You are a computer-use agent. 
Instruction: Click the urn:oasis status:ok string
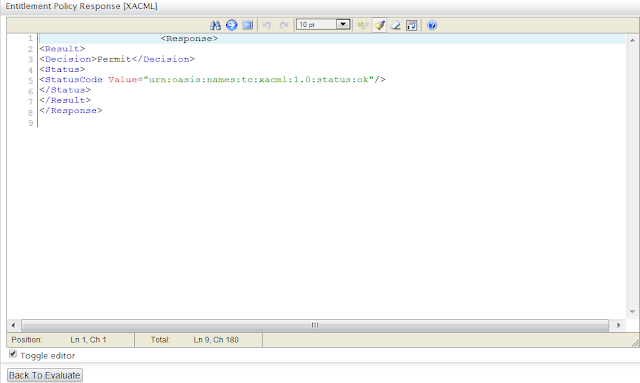[259, 80]
